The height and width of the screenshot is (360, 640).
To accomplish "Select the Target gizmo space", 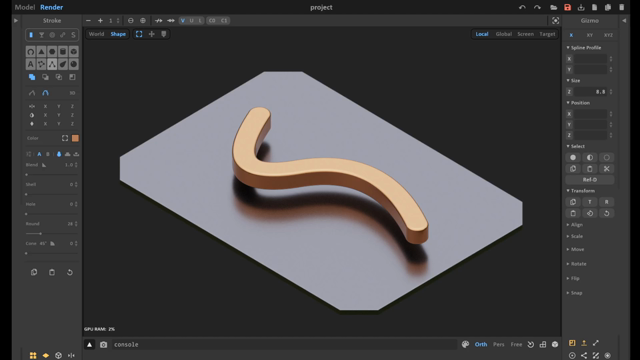I will click(x=547, y=34).
